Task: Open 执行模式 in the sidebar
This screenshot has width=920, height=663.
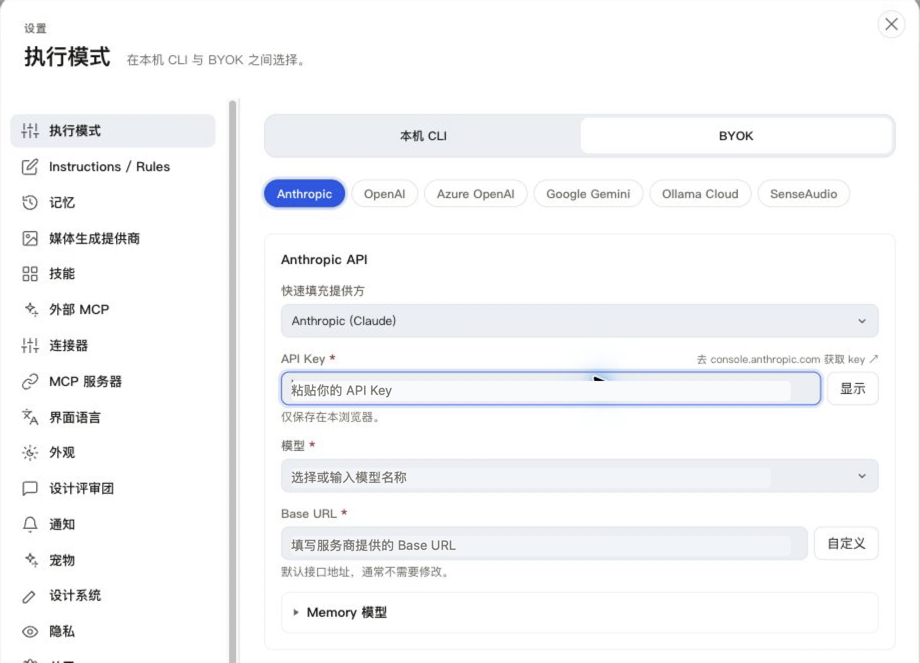Action: [x=113, y=131]
